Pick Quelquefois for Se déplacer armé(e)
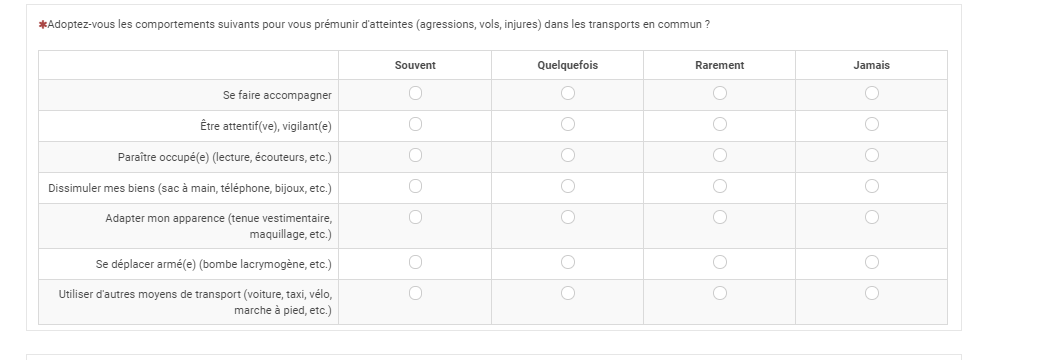Screen dimensions: 1039x360 click(x=567, y=263)
